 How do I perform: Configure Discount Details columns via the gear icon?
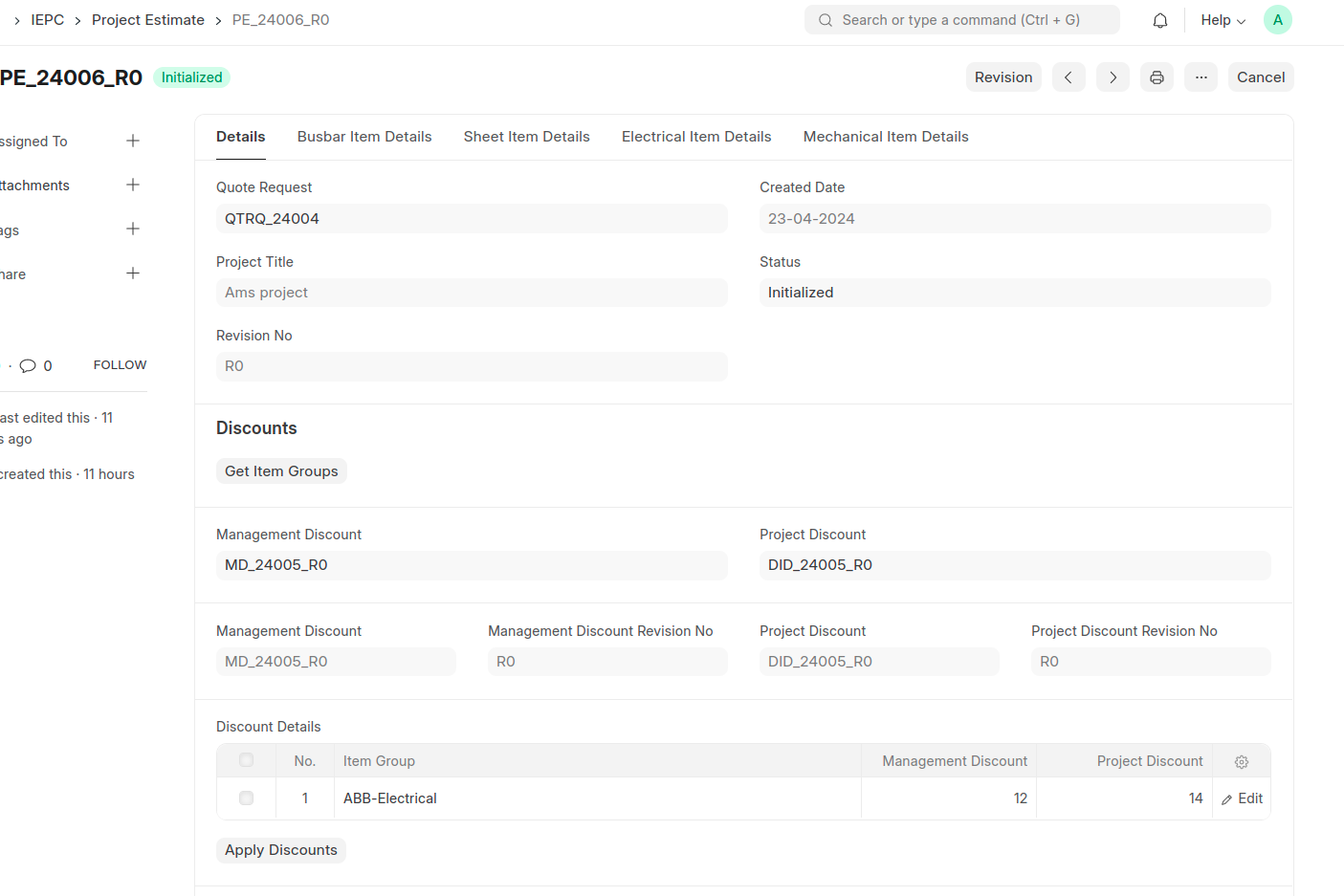click(x=1241, y=761)
